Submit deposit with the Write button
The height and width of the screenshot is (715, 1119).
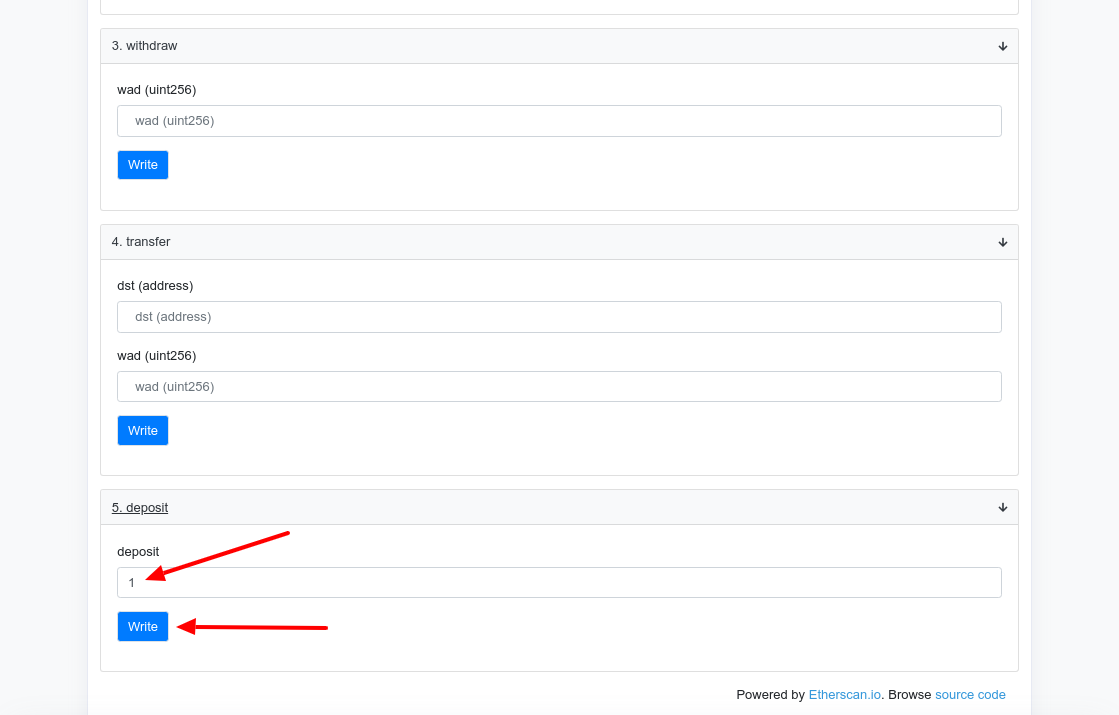pyautogui.click(x=143, y=626)
